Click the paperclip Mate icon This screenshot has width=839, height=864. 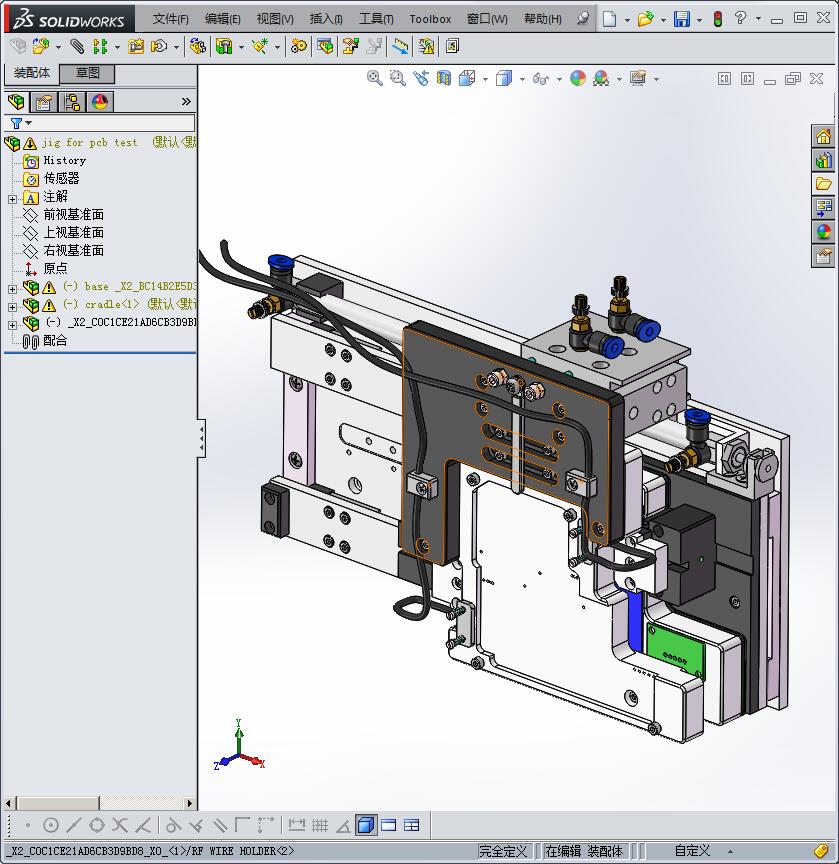point(77,46)
